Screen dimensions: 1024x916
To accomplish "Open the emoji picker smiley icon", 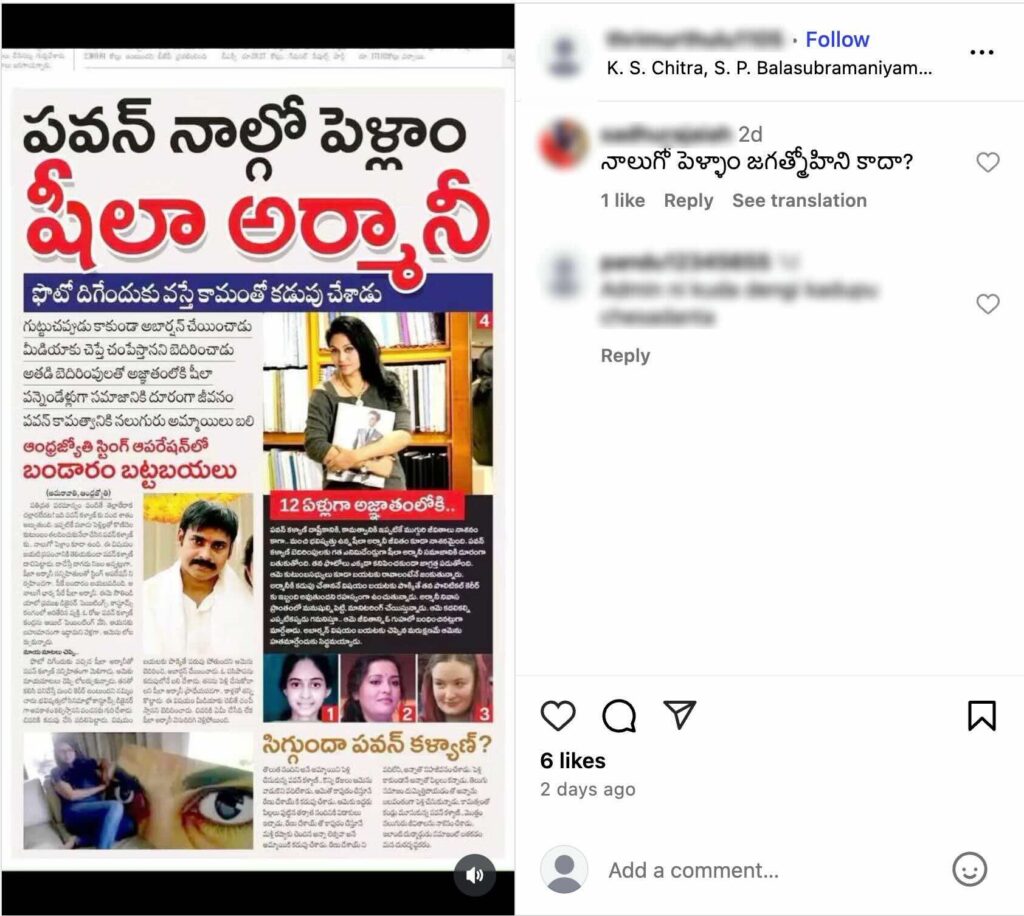I will (x=970, y=870).
